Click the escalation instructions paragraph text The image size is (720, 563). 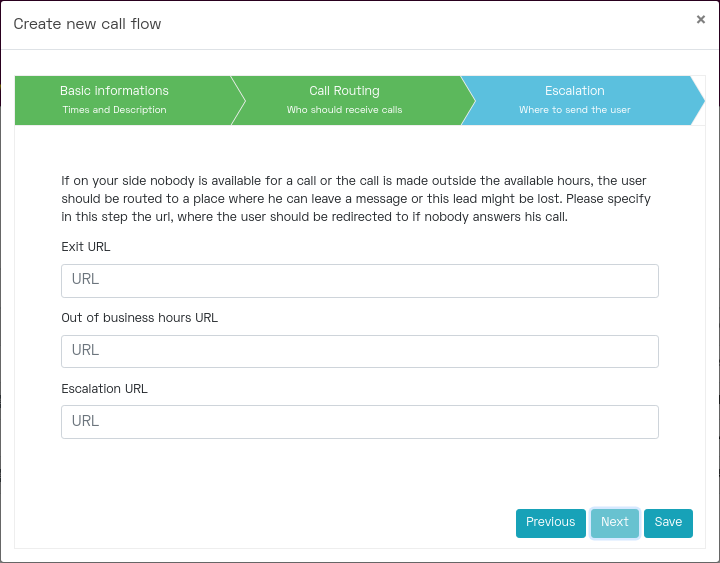(x=356, y=198)
